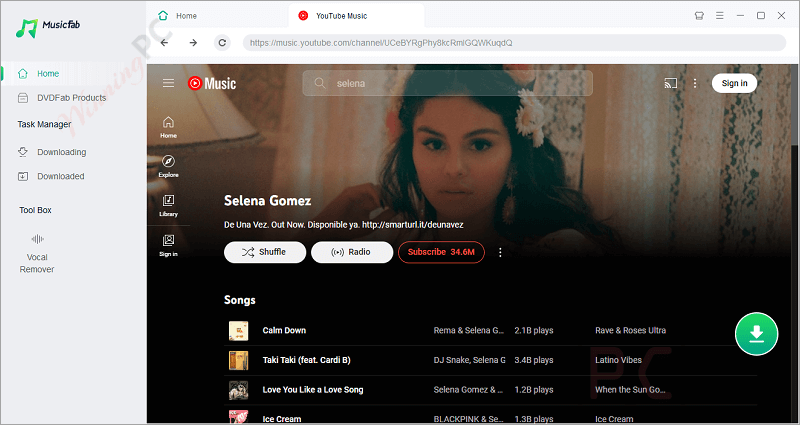This screenshot has width=800, height=425.
Task: Go back in the browser
Action: click(x=164, y=43)
